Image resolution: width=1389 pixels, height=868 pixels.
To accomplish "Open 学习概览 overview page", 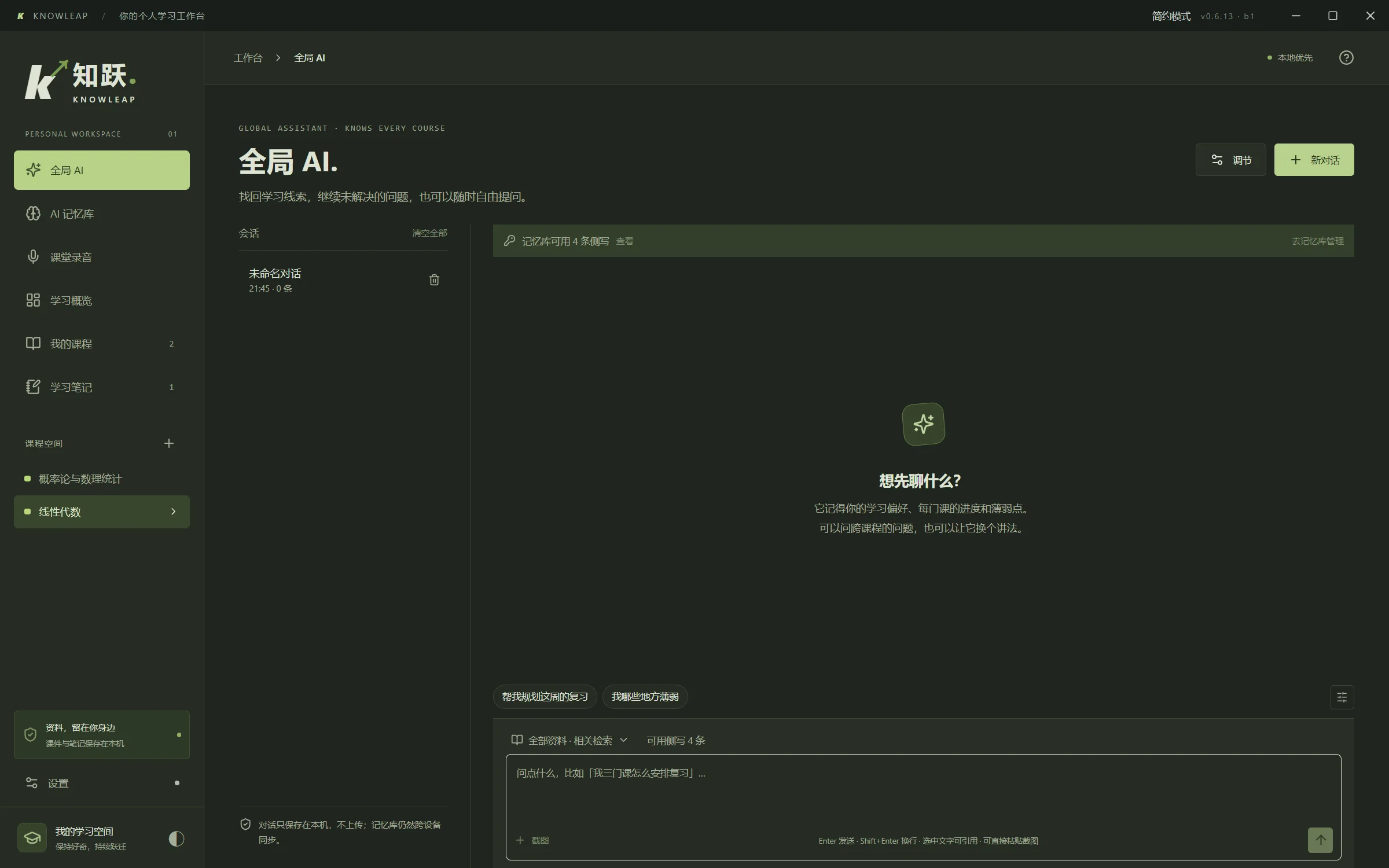I will 102,300.
